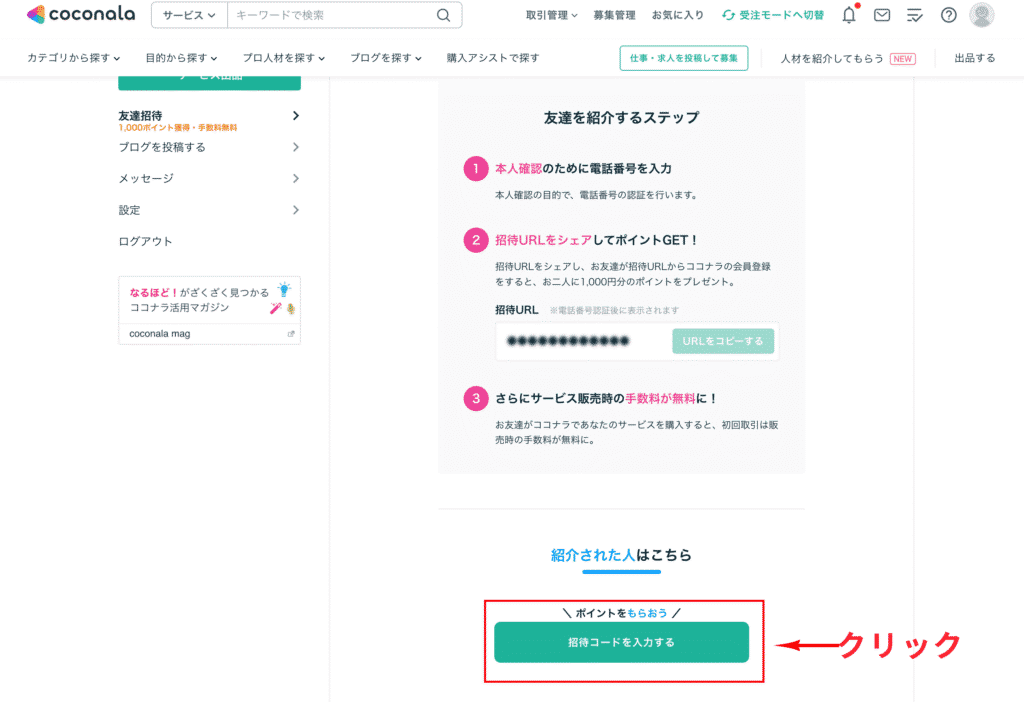The image size is (1024, 702).
Task: Open お気に入り in the top menu
Action: click(677, 15)
